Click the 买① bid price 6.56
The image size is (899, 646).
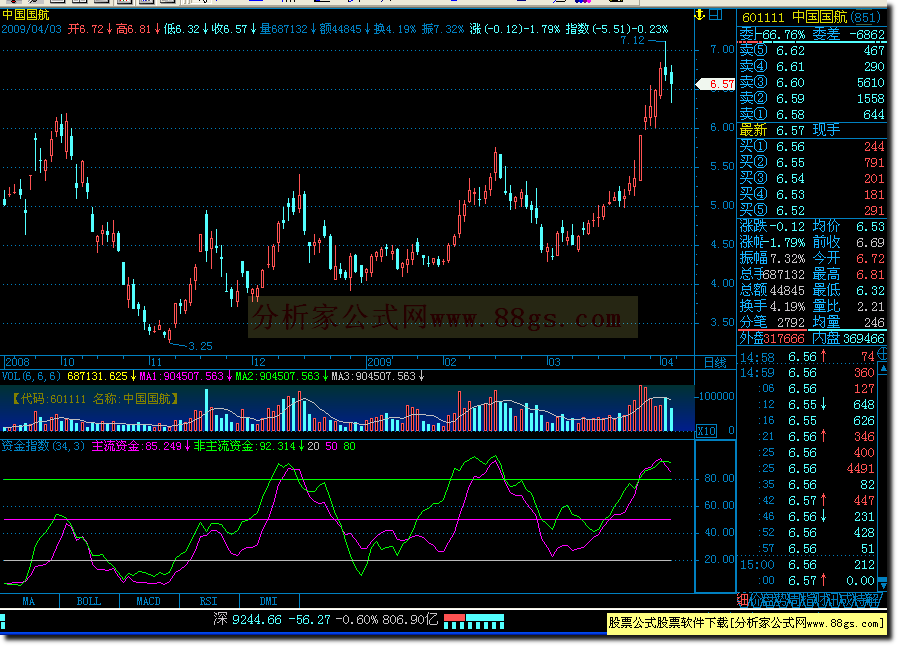(x=790, y=147)
